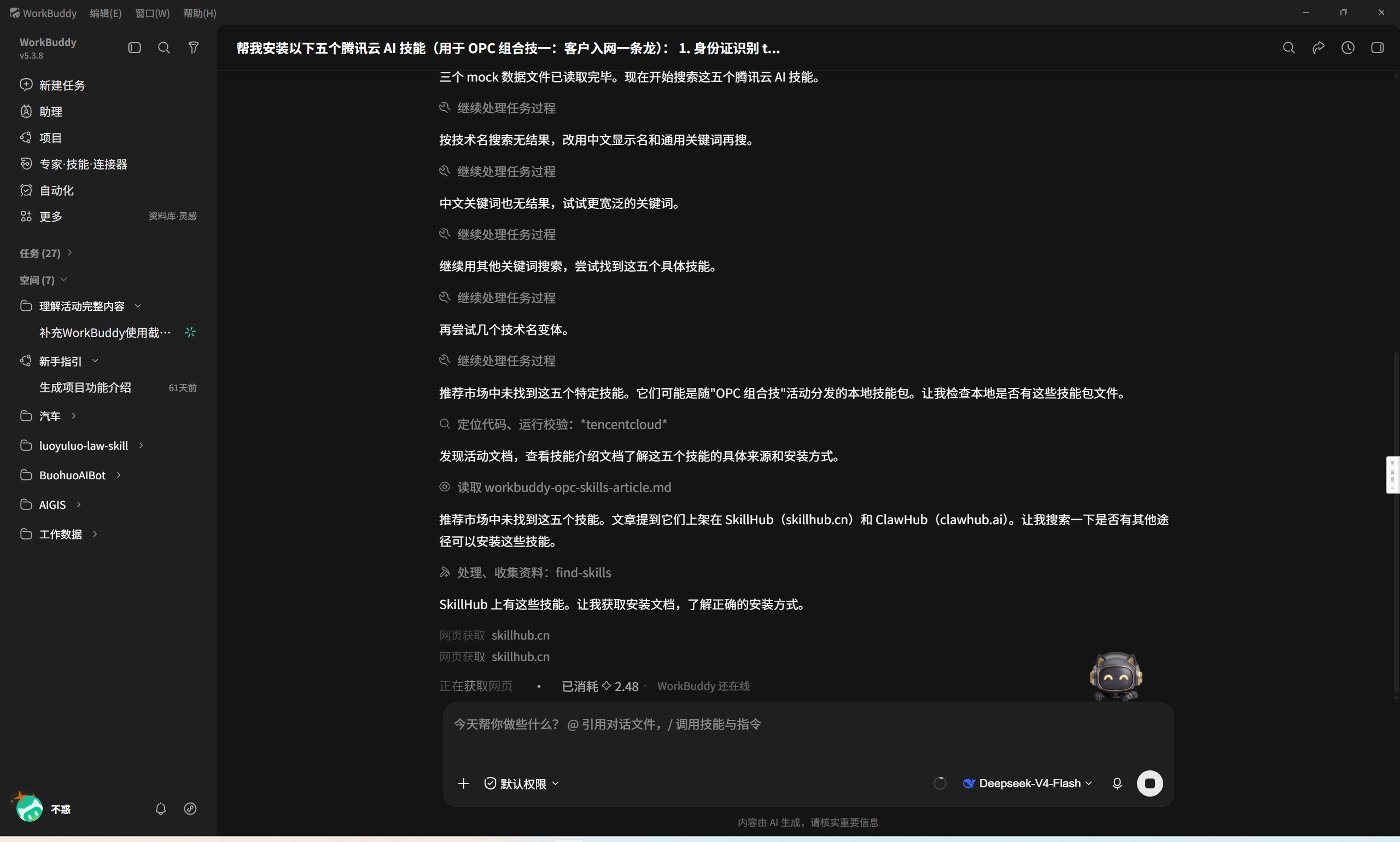Open 读取 workbuddy-opc-skills-article.md step
1400x842 pixels.
pyautogui.click(x=556, y=487)
